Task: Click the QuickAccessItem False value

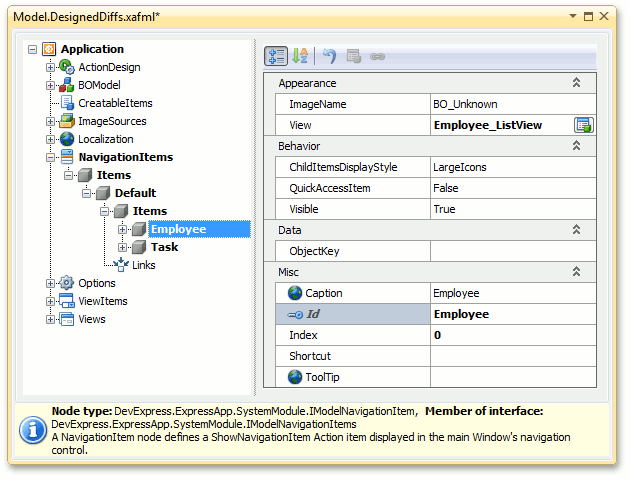Action: tap(513, 188)
